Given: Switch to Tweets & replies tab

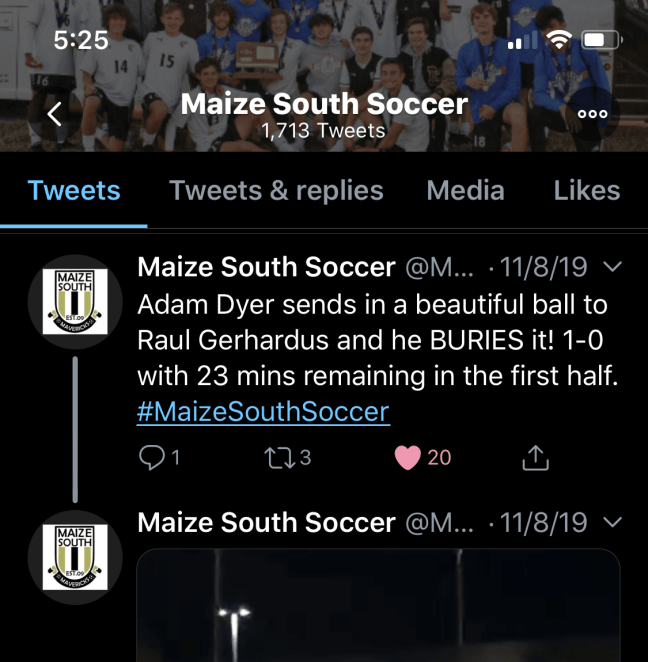Looking at the screenshot, I should pyautogui.click(x=276, y=190).
